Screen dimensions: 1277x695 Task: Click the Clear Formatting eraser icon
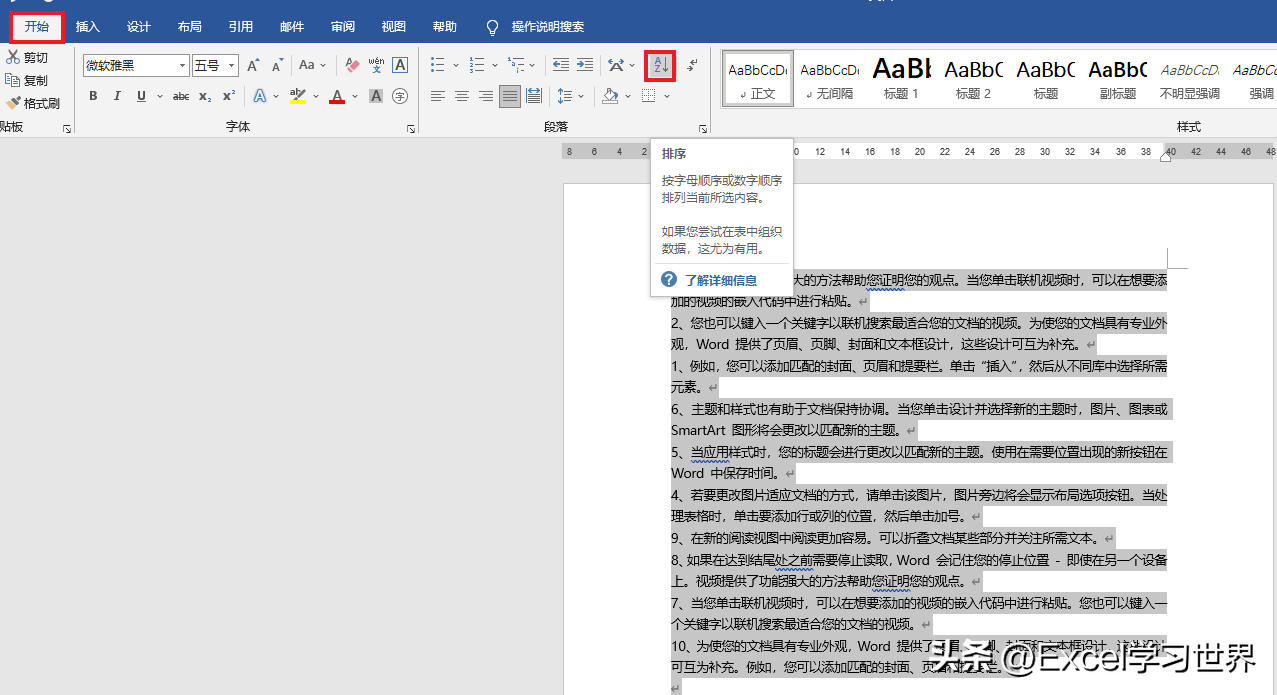click(352, 65)
